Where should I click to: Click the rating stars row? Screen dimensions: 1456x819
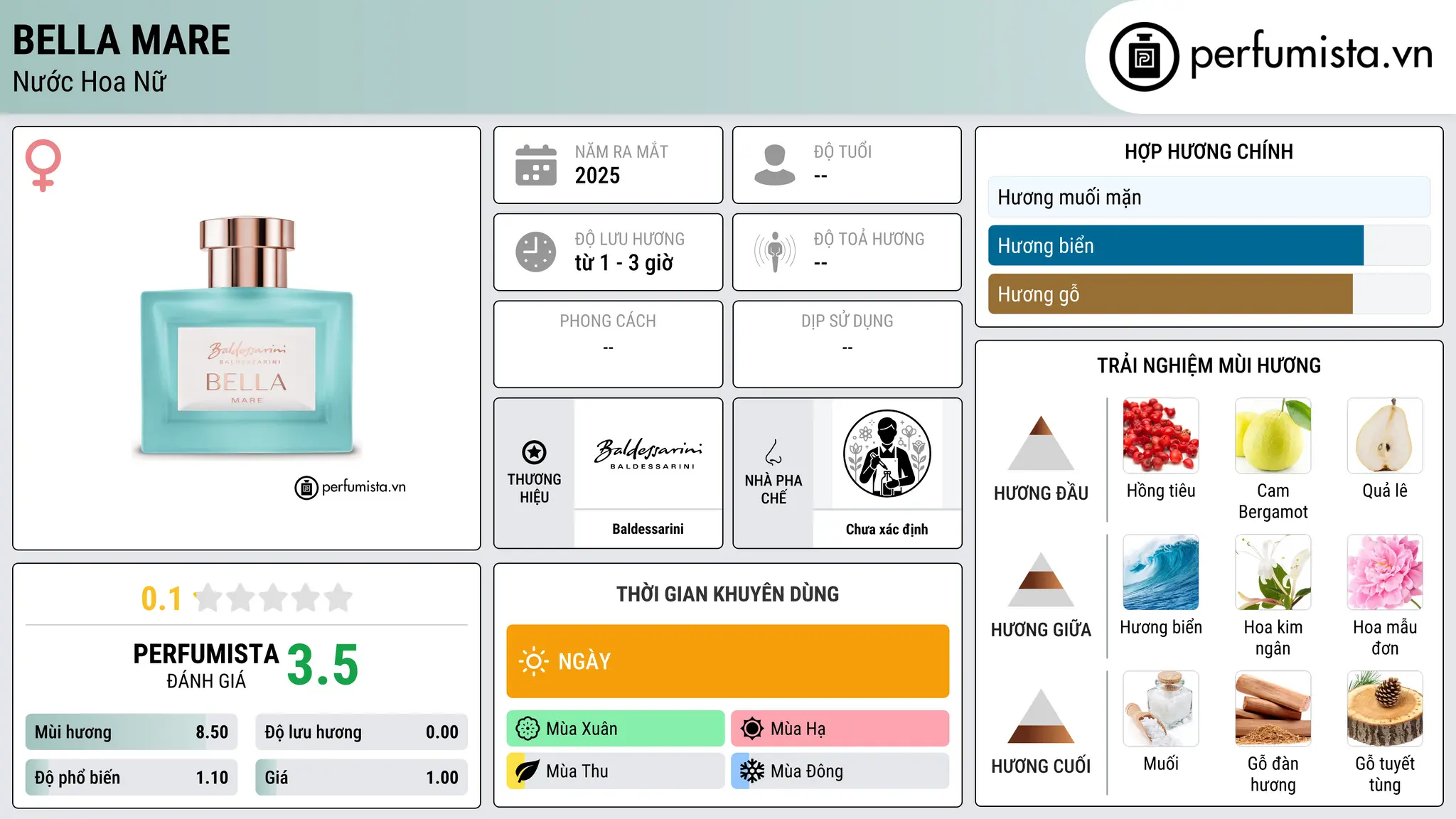[274, 598]
